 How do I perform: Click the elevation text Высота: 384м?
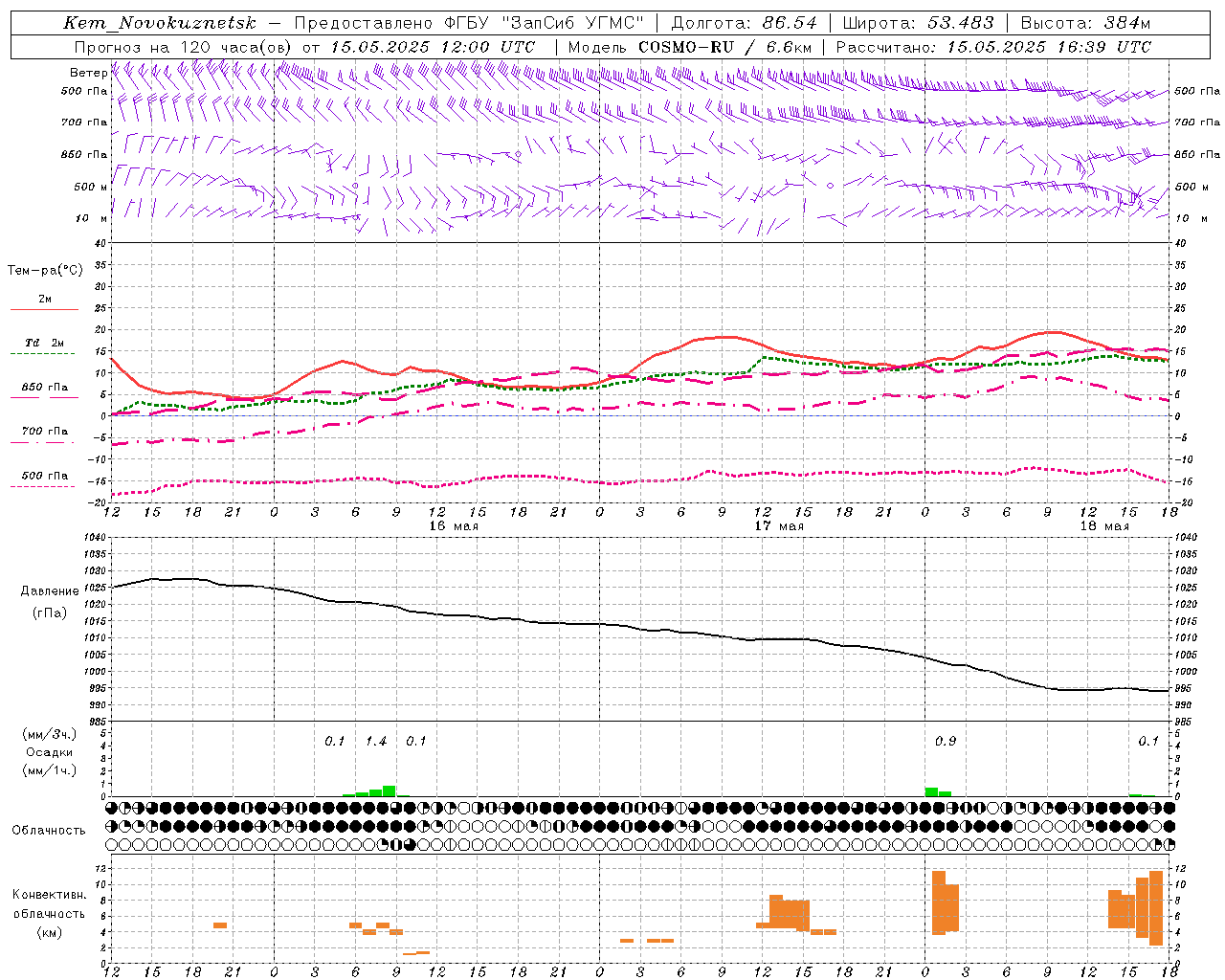1086,23
